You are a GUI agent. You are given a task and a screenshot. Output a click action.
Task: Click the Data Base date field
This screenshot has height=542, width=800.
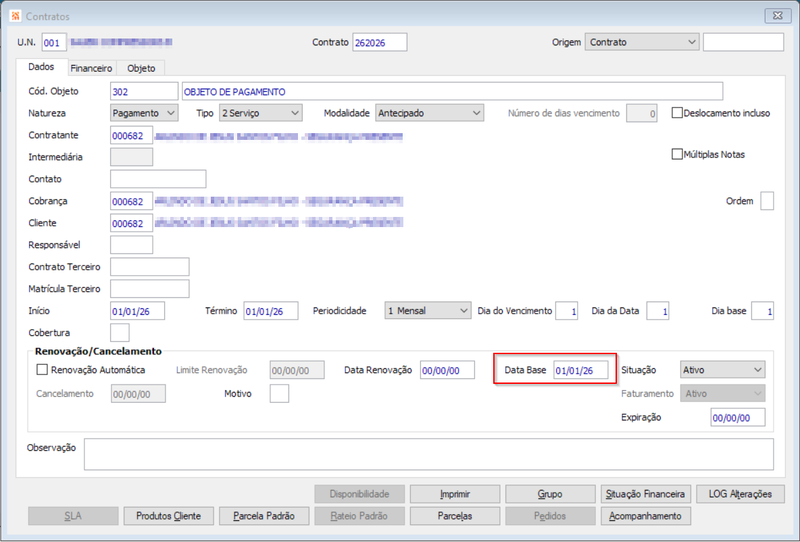click(x=581, y=370)
